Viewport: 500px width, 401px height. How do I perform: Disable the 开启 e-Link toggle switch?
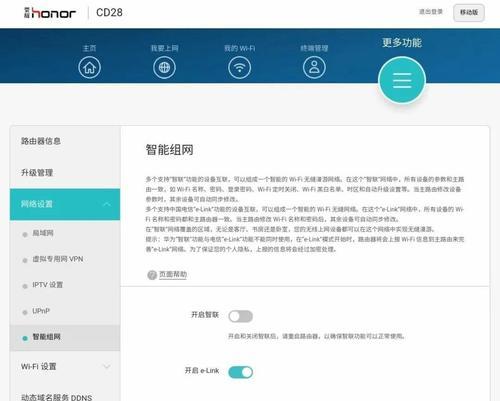click(x=241, y=372)
